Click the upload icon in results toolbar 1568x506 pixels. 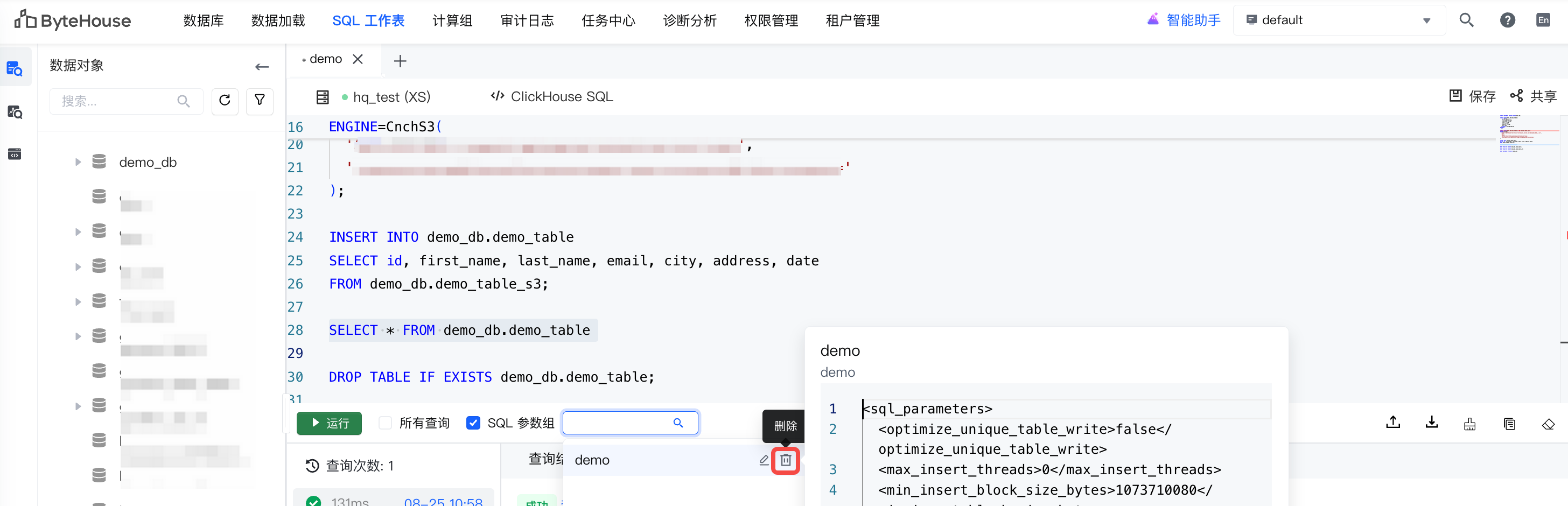(x=1392, y=423)
